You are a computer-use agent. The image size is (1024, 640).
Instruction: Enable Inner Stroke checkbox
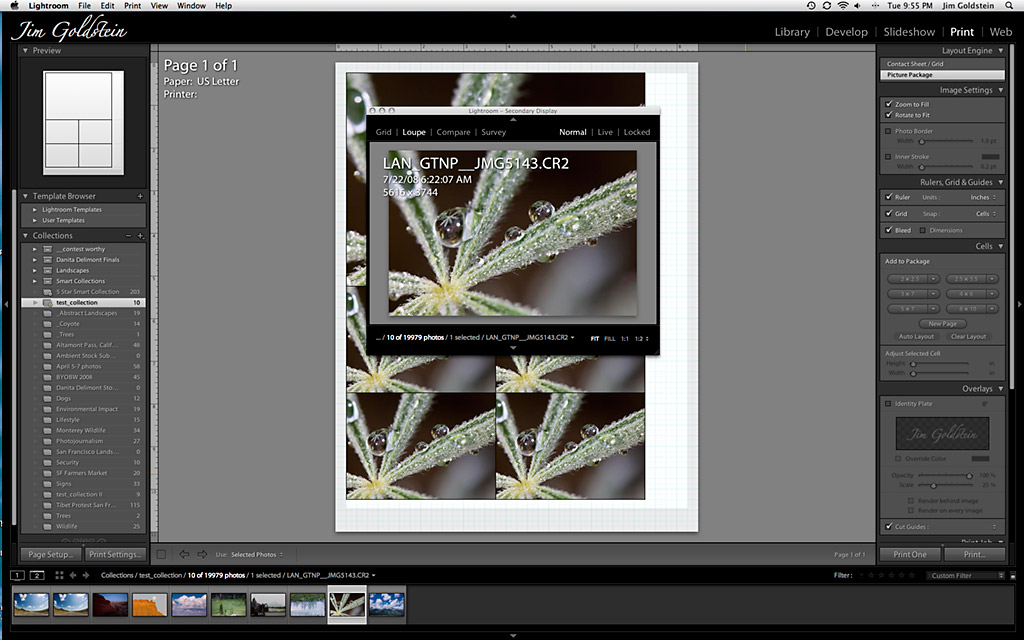click(x=888, y=157)
